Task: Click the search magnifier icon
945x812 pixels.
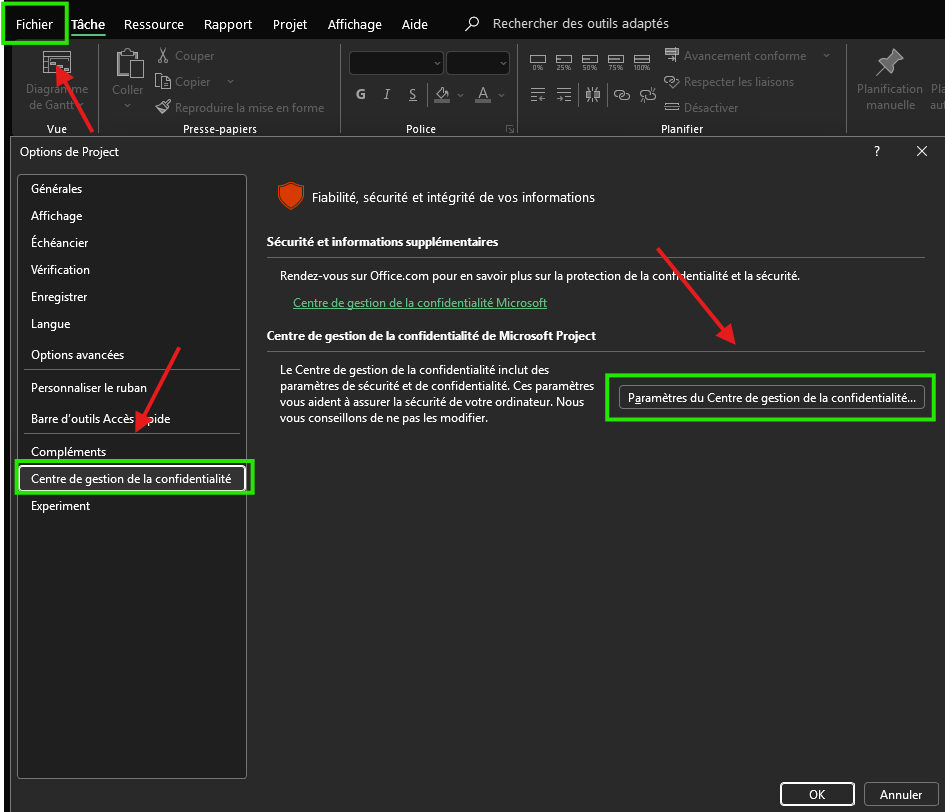Action: 472,24
